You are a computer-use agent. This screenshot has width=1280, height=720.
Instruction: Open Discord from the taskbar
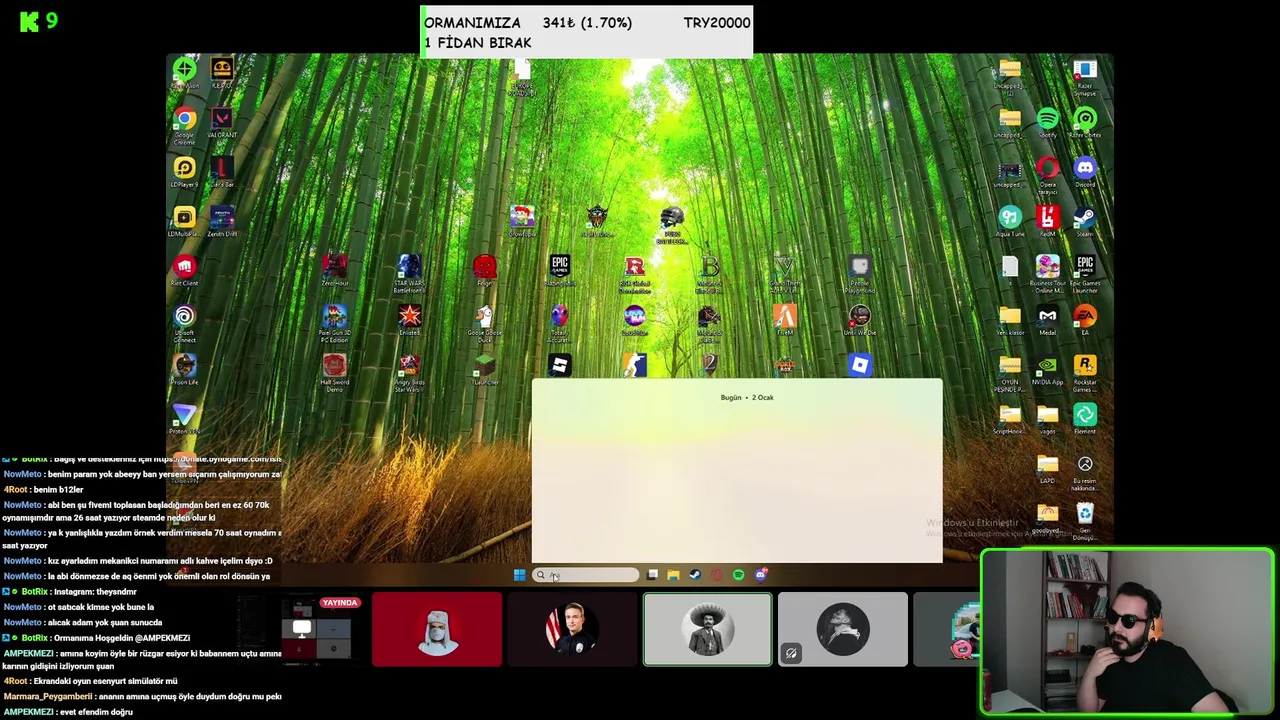click(x=760, y=575)
